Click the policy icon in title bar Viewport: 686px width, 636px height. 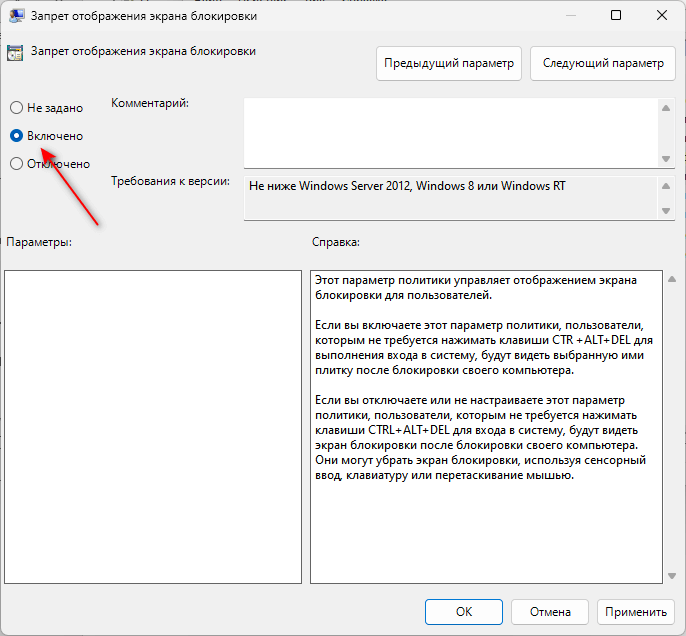(15, 15)
